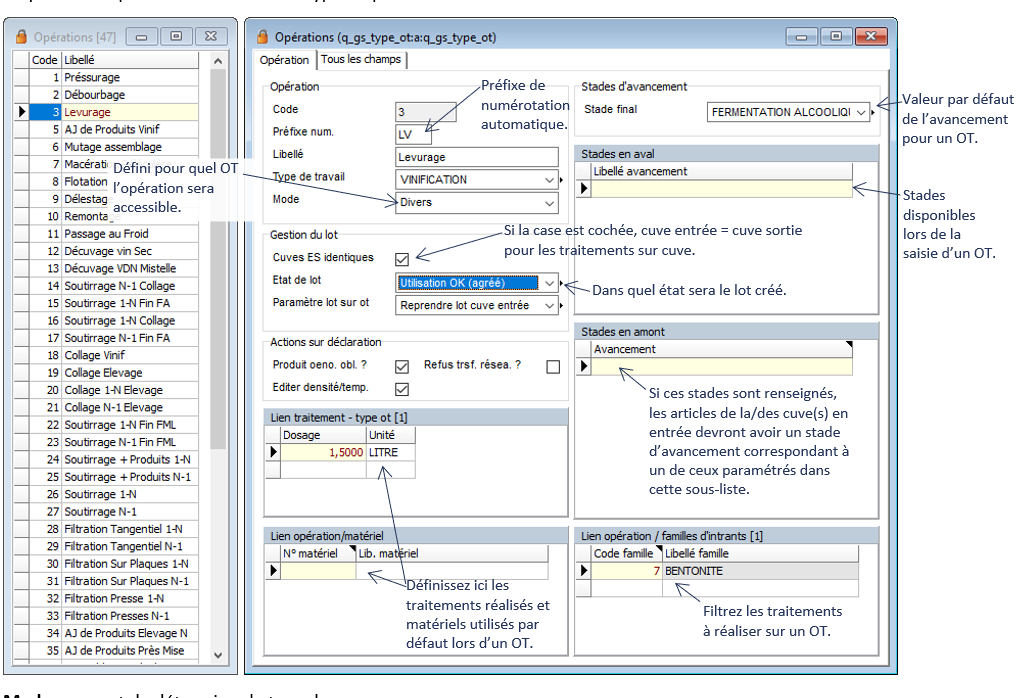Click the row marker in Stades en amont
This screenshot has height=698, width=1029.
point(585,366)
